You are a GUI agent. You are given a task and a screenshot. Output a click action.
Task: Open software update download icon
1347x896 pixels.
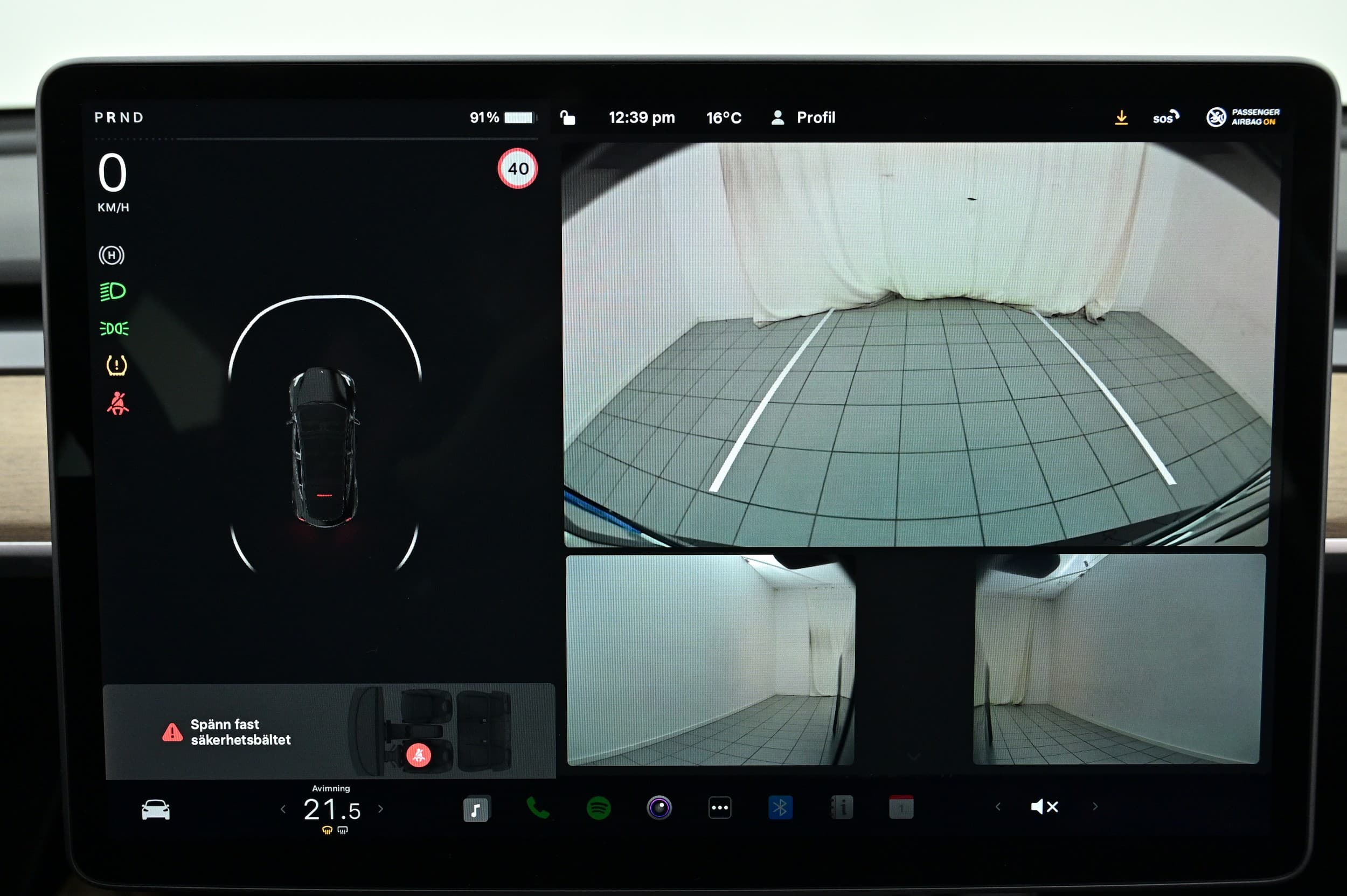click(x=1121, y=117)
